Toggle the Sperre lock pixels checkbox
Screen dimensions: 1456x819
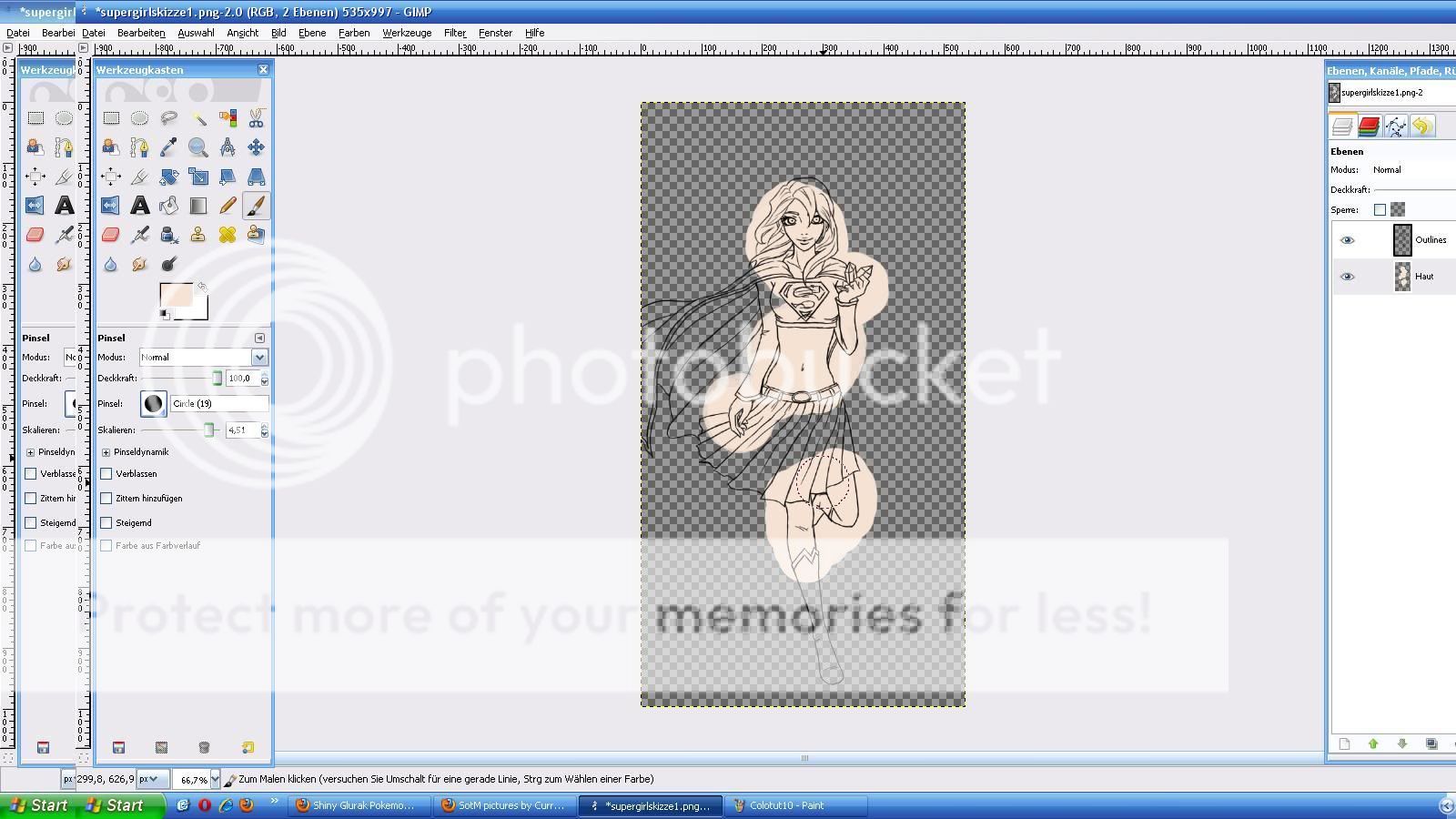tap(1380, 209)
